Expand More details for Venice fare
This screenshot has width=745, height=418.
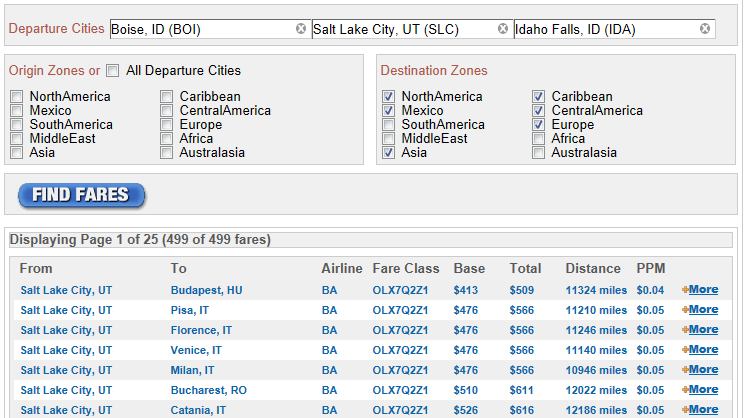[x=703, y=350]
